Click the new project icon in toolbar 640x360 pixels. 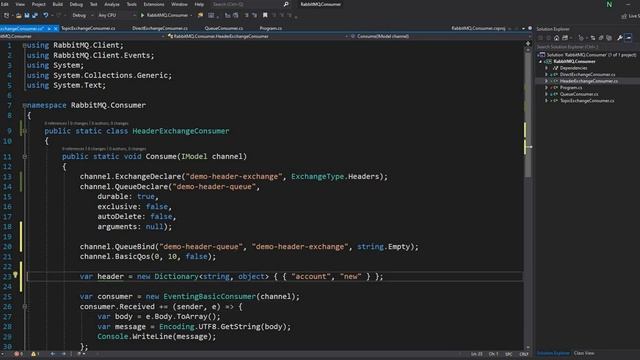[7, 16]
